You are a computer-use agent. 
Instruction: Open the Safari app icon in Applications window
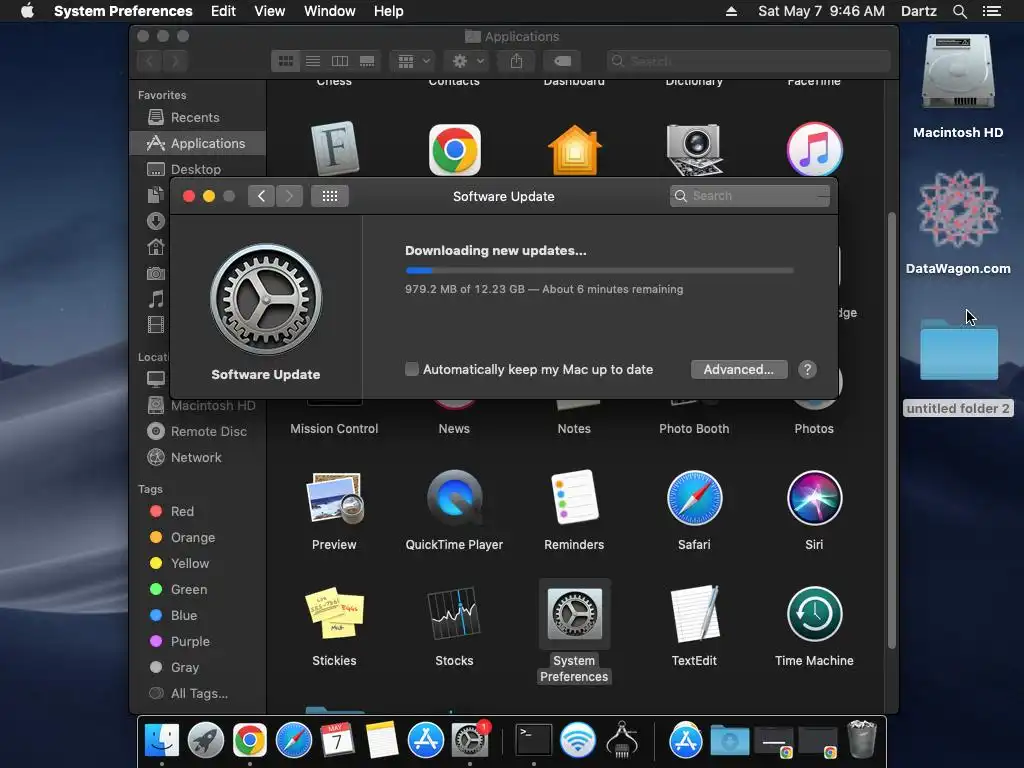(694, 498)
